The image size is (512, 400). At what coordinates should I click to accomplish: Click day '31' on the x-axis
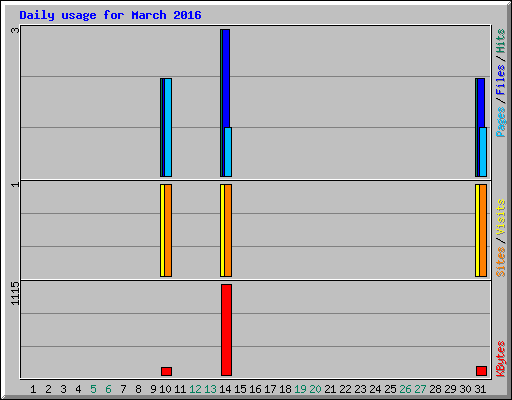[480, 389]
